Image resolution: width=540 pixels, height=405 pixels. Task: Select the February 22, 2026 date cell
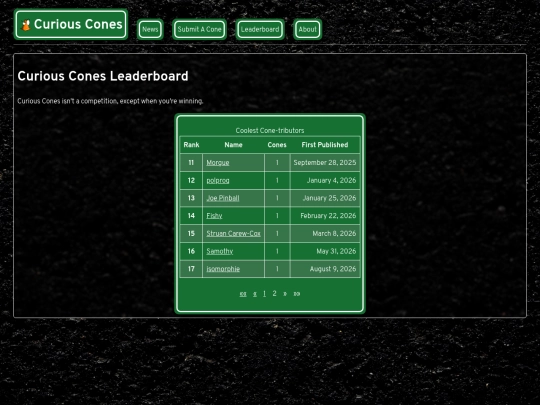tap(325, 216)
